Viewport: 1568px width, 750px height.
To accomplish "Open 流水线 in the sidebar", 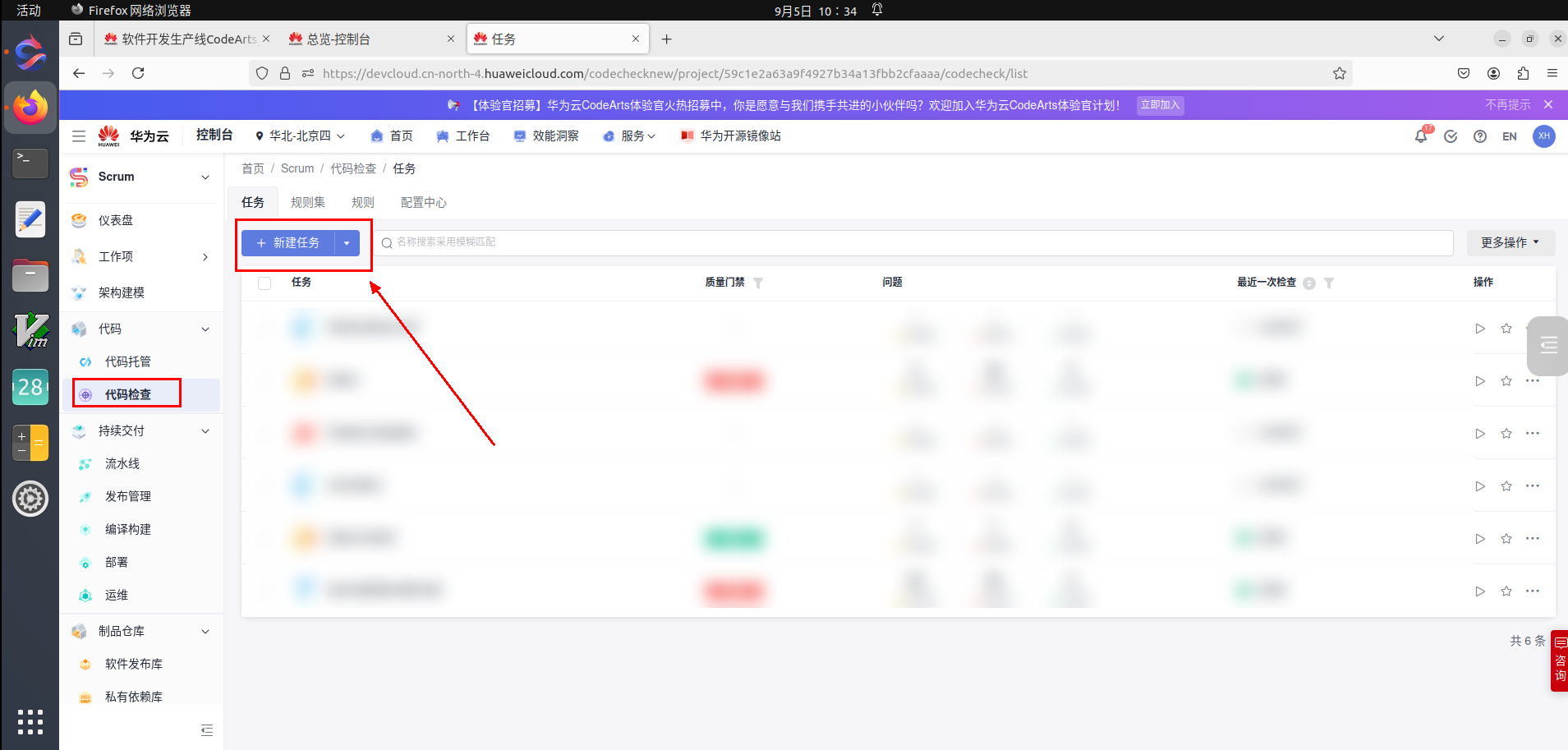I will pos(122,463).
